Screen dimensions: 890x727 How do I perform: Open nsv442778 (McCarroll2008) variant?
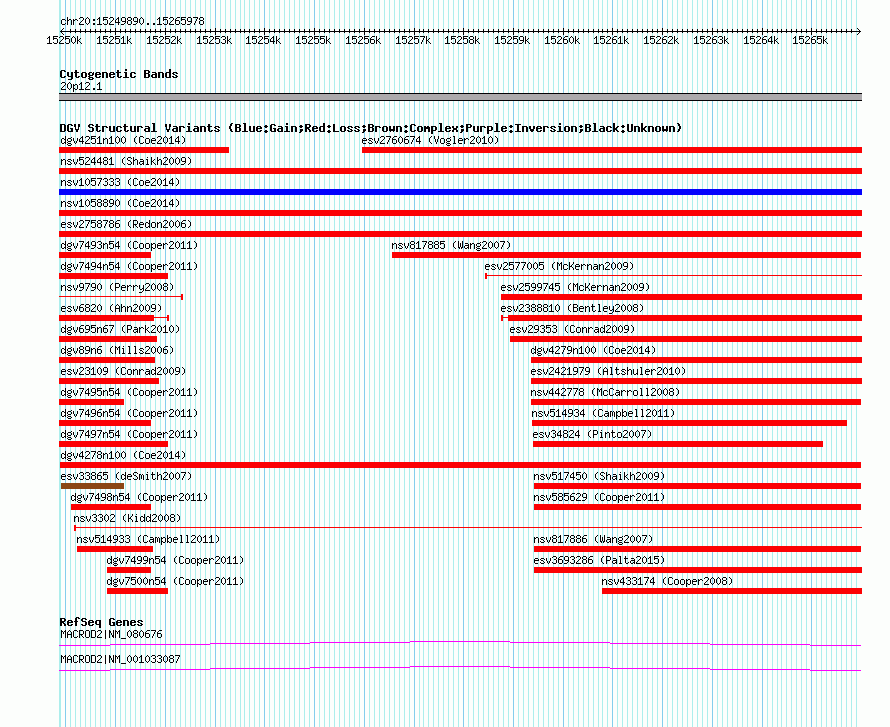tap(605, 392)
